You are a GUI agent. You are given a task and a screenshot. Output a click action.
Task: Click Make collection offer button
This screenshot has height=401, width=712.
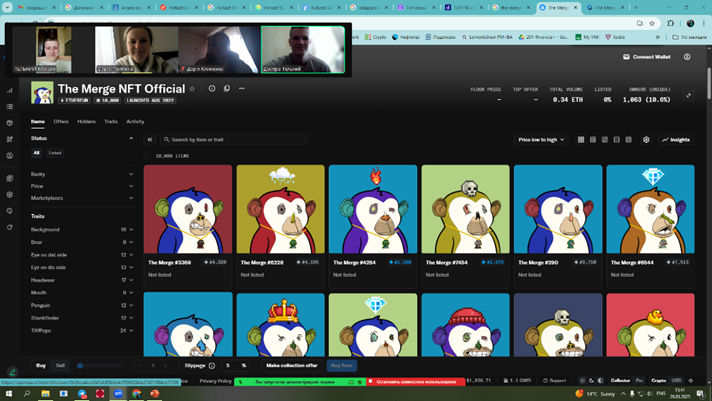pyautogui.click(x=292, y=366)
